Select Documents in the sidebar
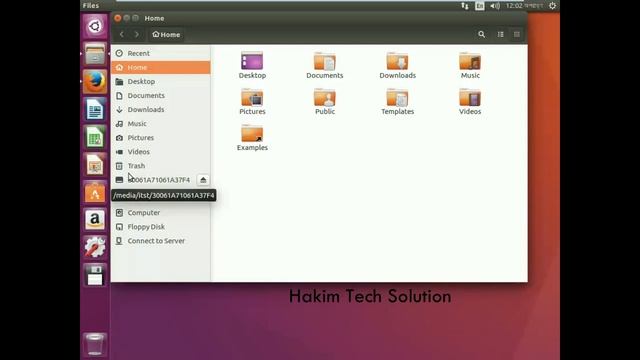The height and width of the screenshot is (360, 640). coord(161,96)
